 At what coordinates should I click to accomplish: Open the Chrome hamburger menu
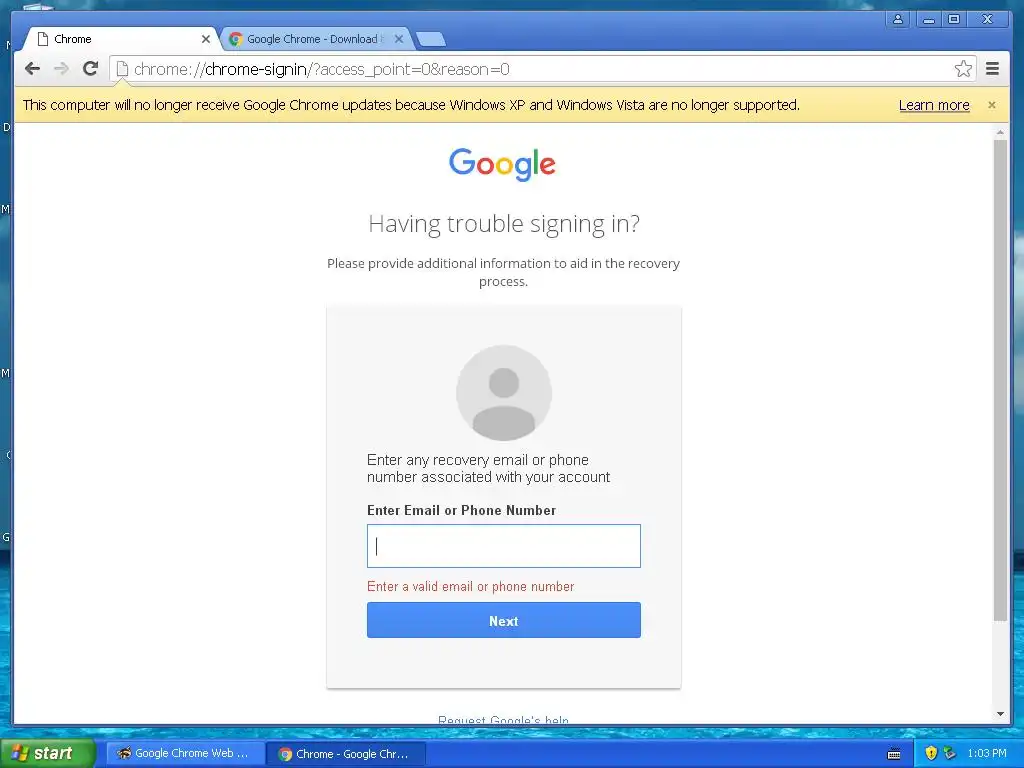pyautogui.click(x=992, y=69)
